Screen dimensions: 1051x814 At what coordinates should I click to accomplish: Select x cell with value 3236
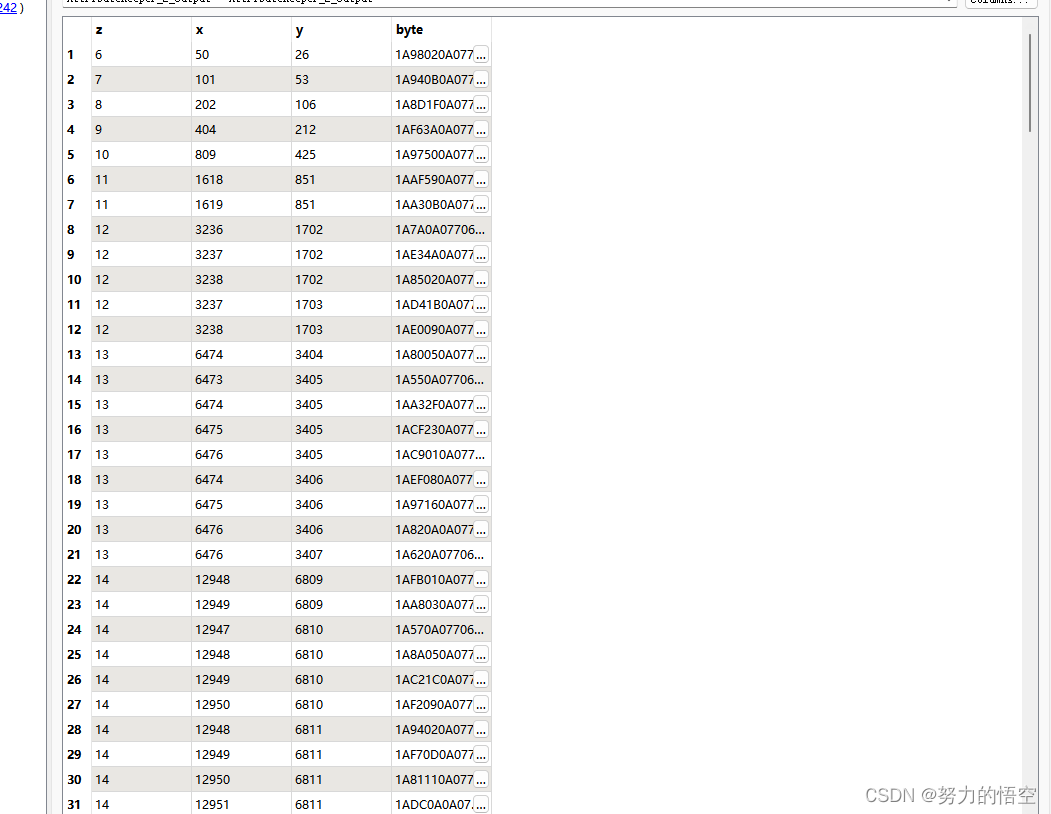241,229
